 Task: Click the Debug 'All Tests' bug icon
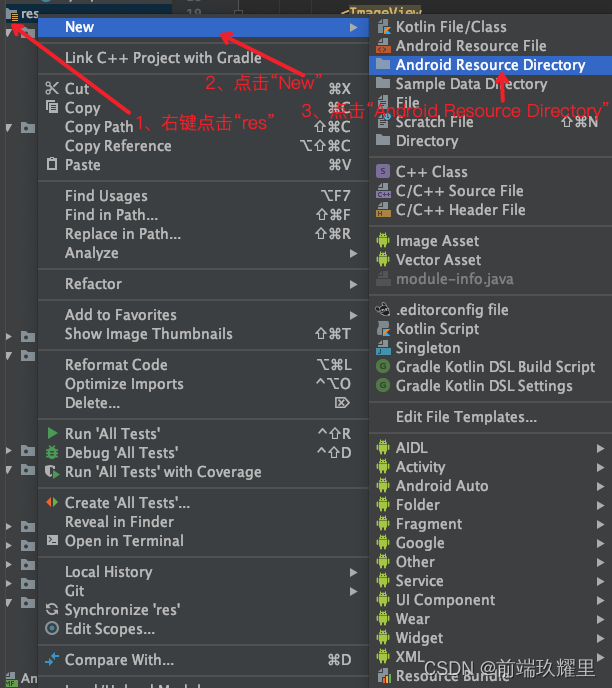(x=53, y=453)
